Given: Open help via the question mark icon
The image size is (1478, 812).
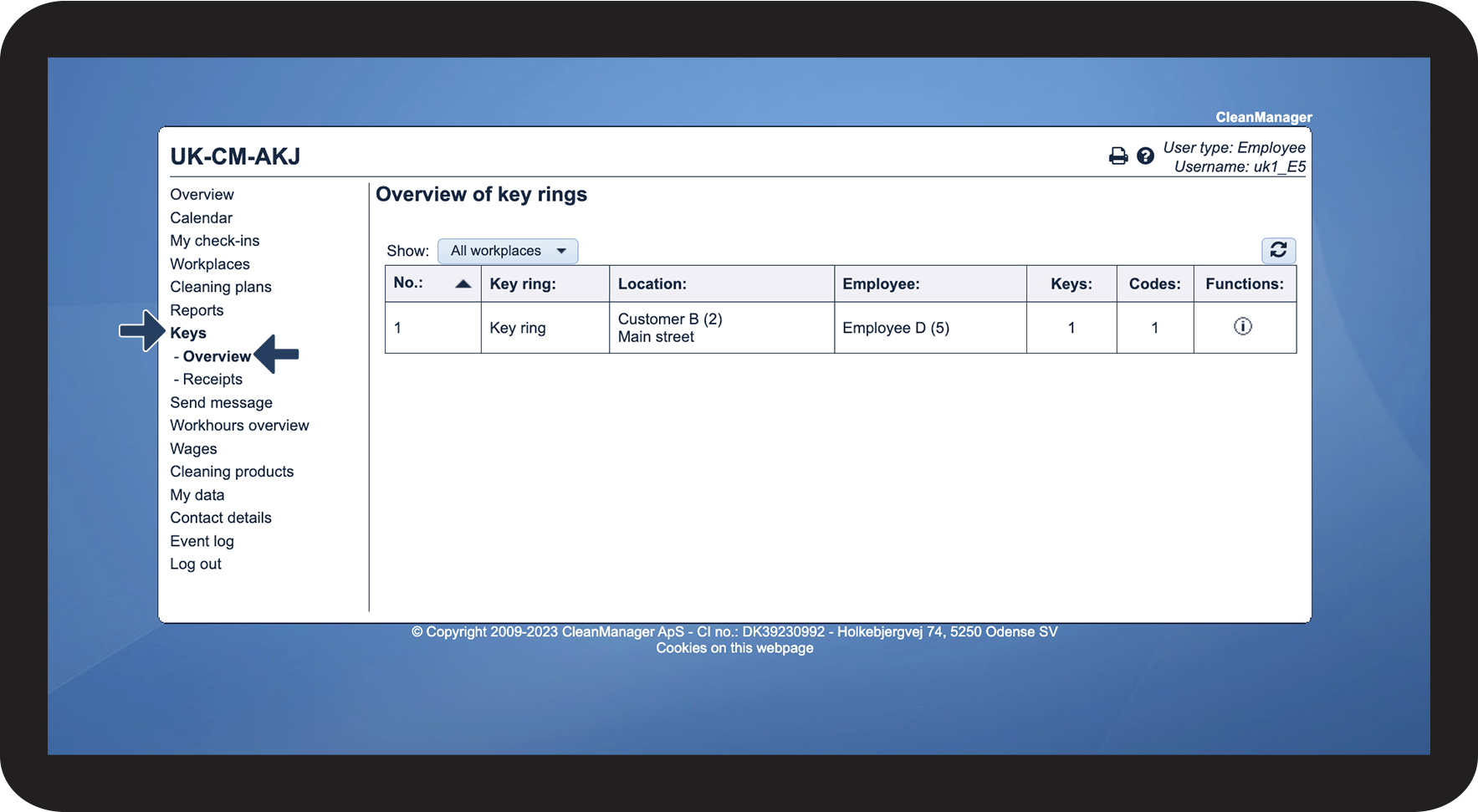Looking at the screenshot, I should (x=1146, y=156).
